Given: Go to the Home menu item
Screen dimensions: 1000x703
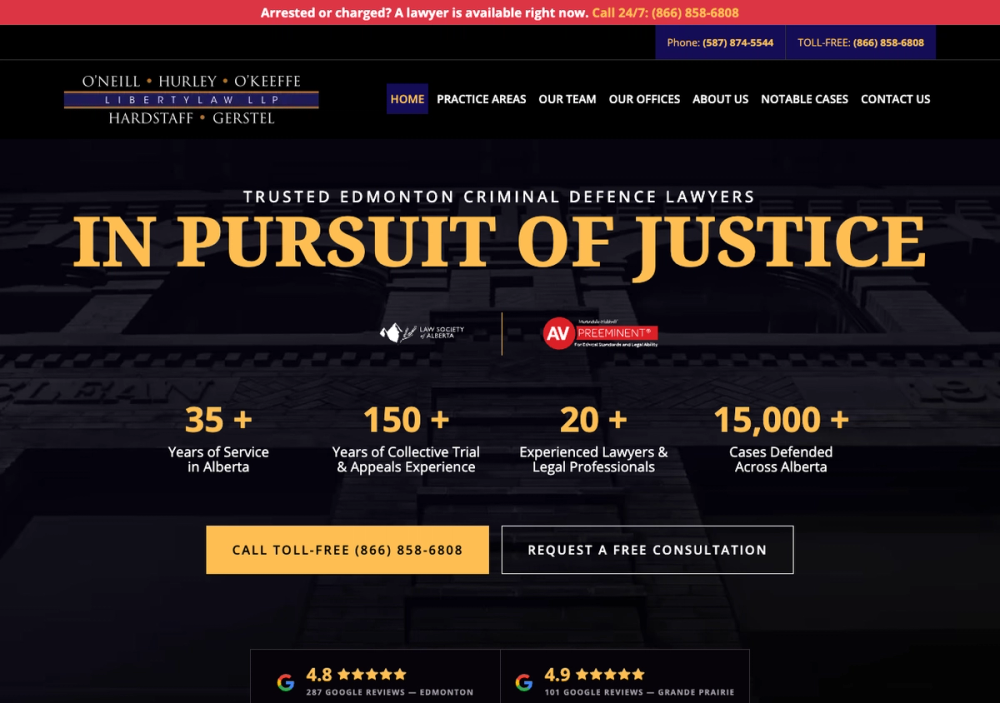Looking at the screenshot, I should tap(407, 99).
